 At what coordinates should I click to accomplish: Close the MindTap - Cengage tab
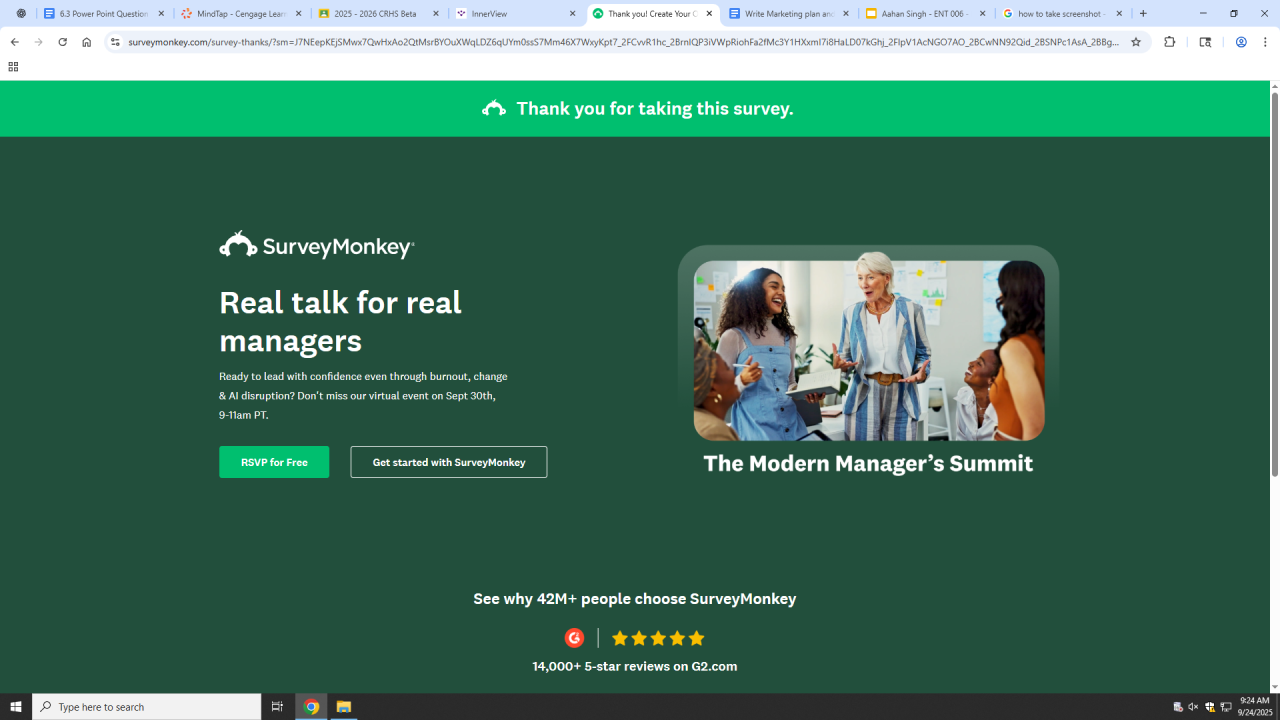(298, 14)
